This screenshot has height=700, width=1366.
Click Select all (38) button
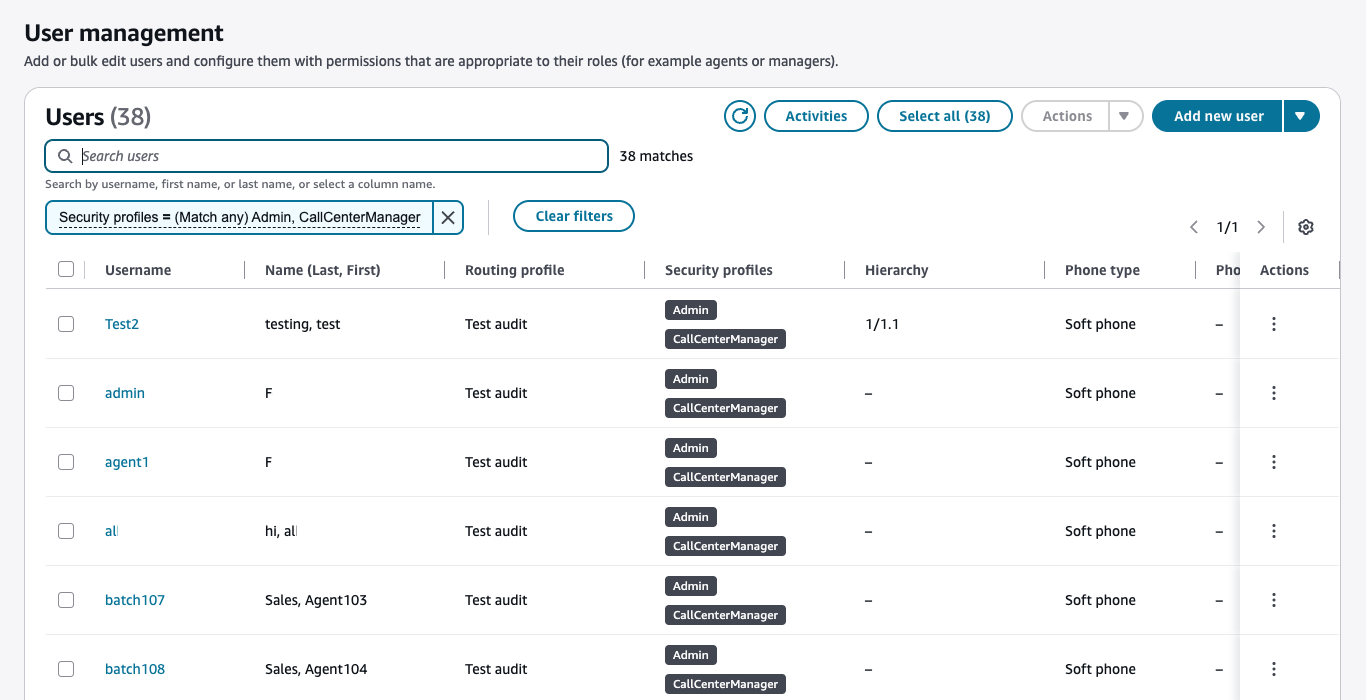coord(945,116)
